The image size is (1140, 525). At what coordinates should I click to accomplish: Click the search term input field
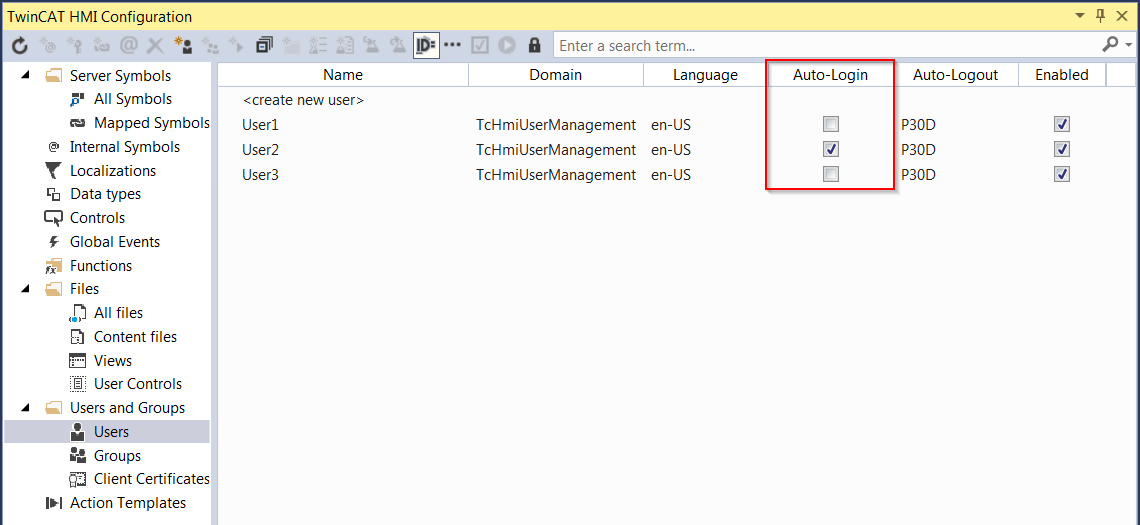(825, 46)
